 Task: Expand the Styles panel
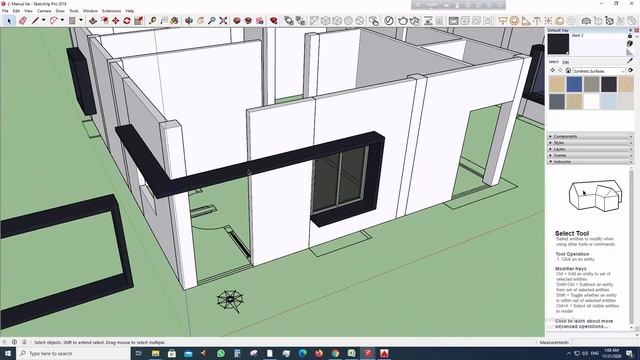[590, 143]
